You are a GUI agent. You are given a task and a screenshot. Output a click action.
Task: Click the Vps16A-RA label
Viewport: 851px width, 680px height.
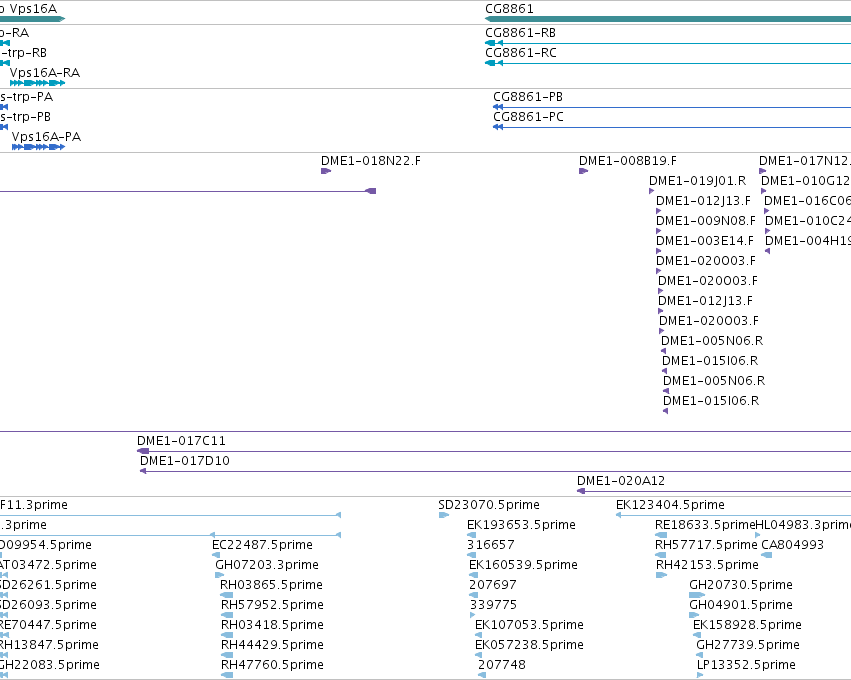[45, 73]
